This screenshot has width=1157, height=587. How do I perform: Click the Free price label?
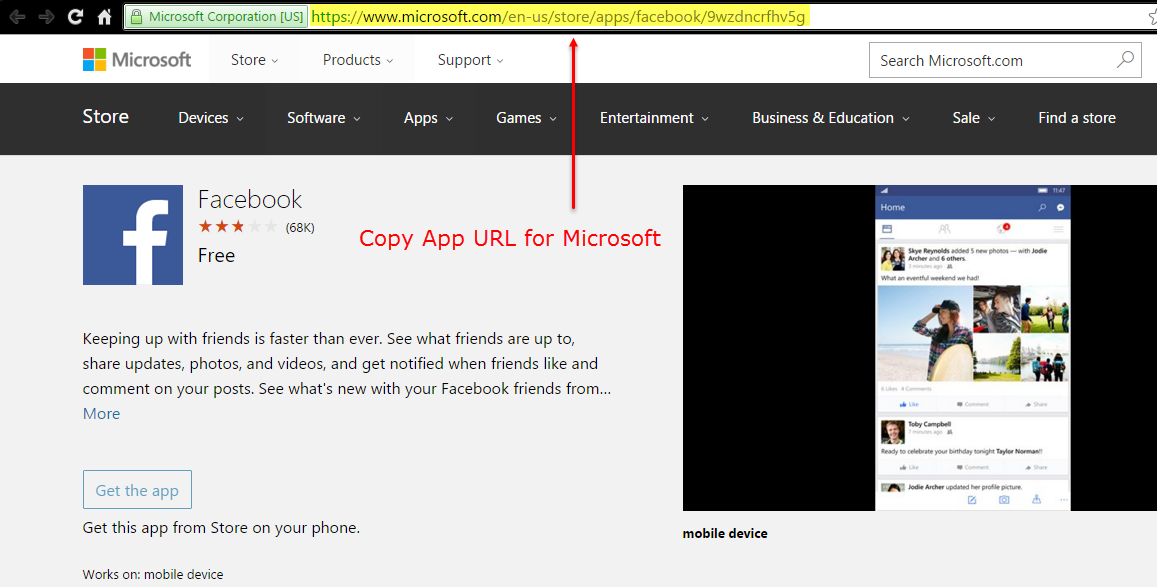pyautogui.click(x=216, y=255)
